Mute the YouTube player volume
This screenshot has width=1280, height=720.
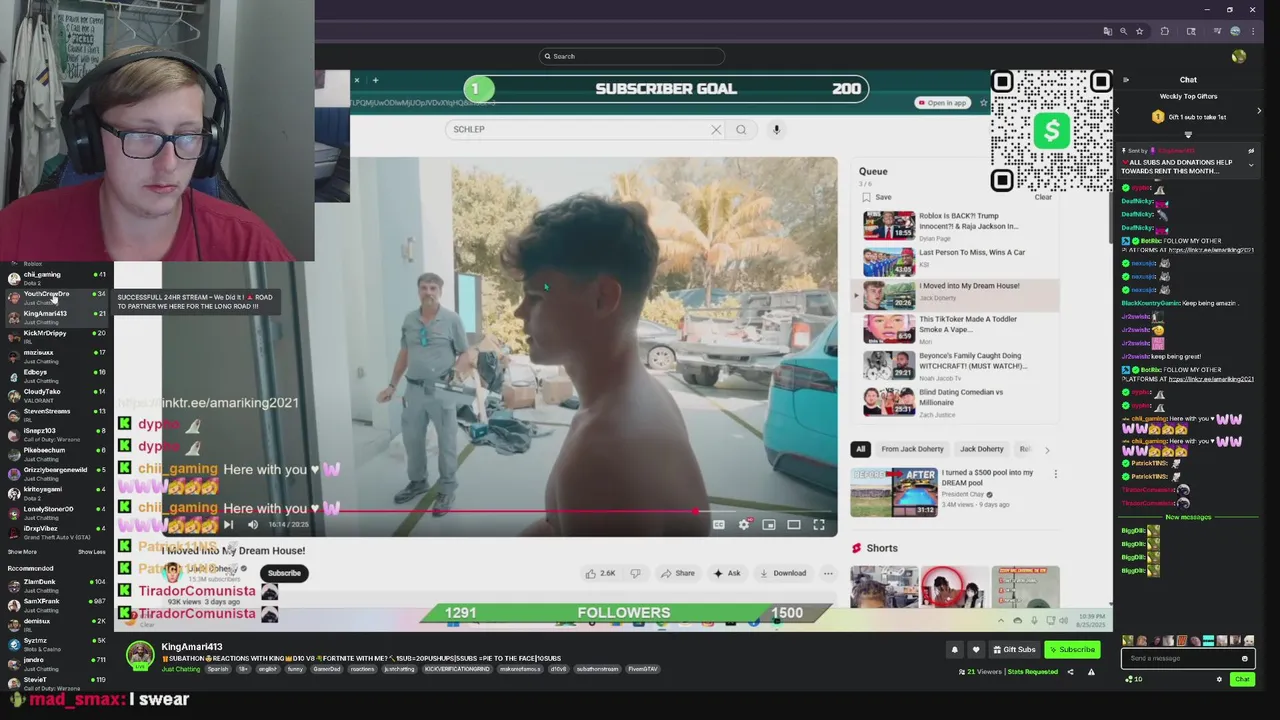(x=253, y=524)
